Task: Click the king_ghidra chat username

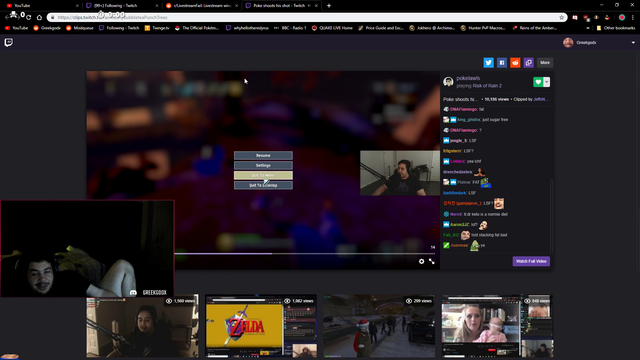Action: pos(468,120)
